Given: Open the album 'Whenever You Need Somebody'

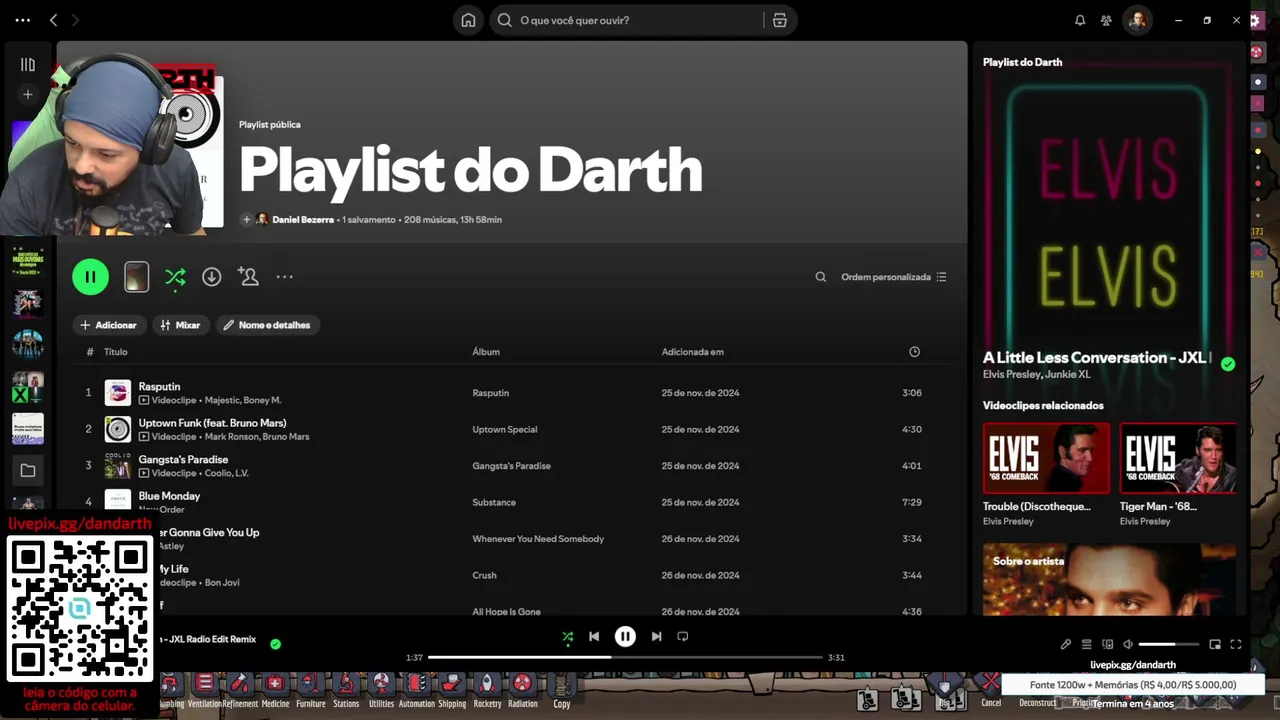Looking at the screenshot, I should point(538,539).
